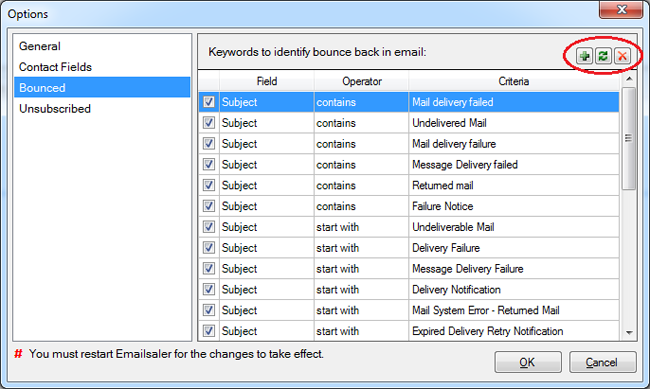Close the Options dialog window
The image size is (650, 389).
(x=621, y=10)
